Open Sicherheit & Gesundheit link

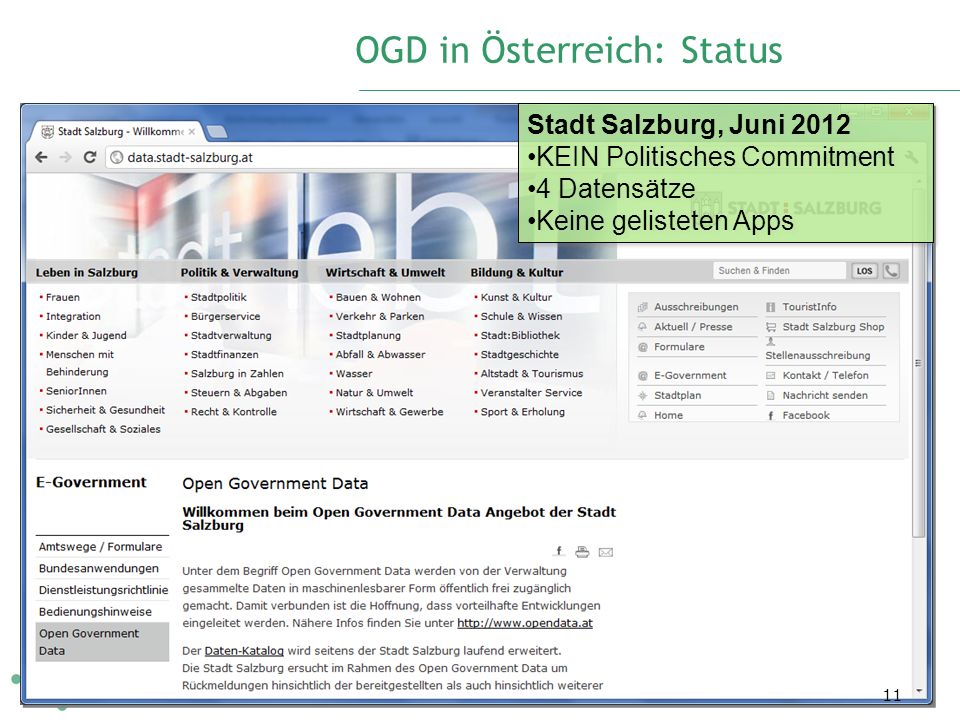tap(105, 410)
